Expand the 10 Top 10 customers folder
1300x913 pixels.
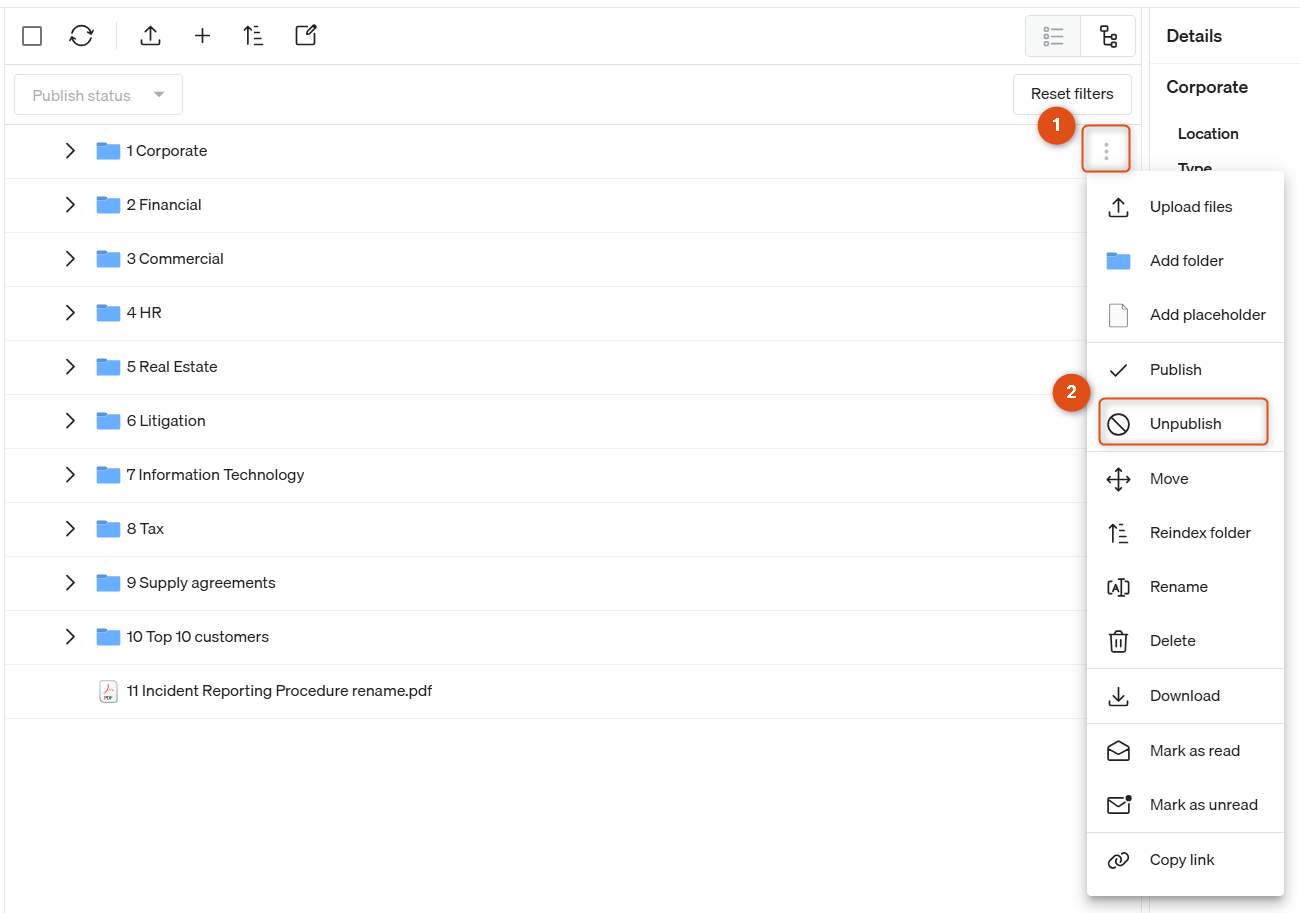coord(70,637)
